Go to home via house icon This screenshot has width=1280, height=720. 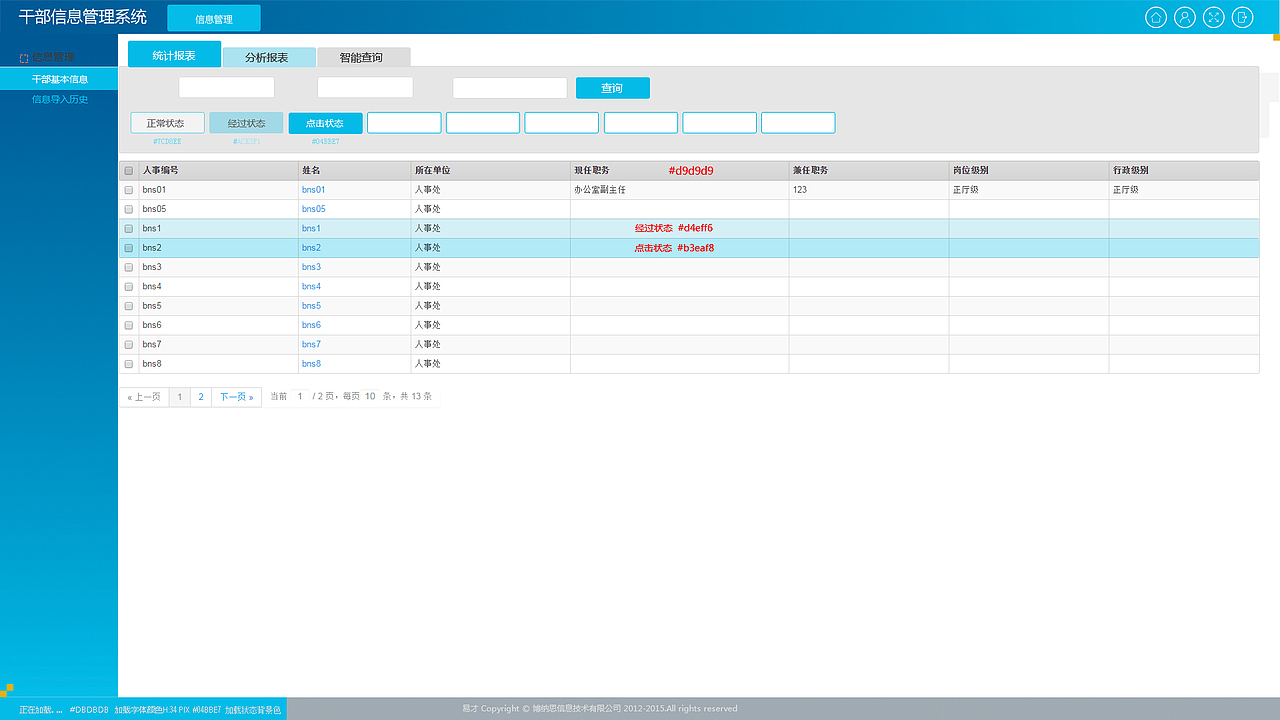pyautogui.click(x=1156, y=17)
